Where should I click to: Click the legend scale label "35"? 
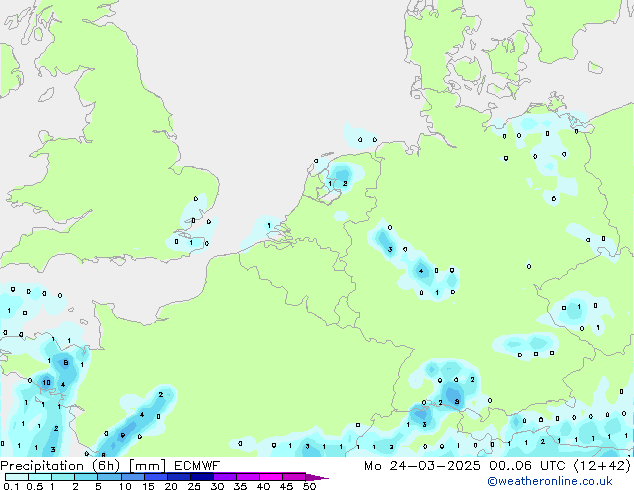click(240, 486)
